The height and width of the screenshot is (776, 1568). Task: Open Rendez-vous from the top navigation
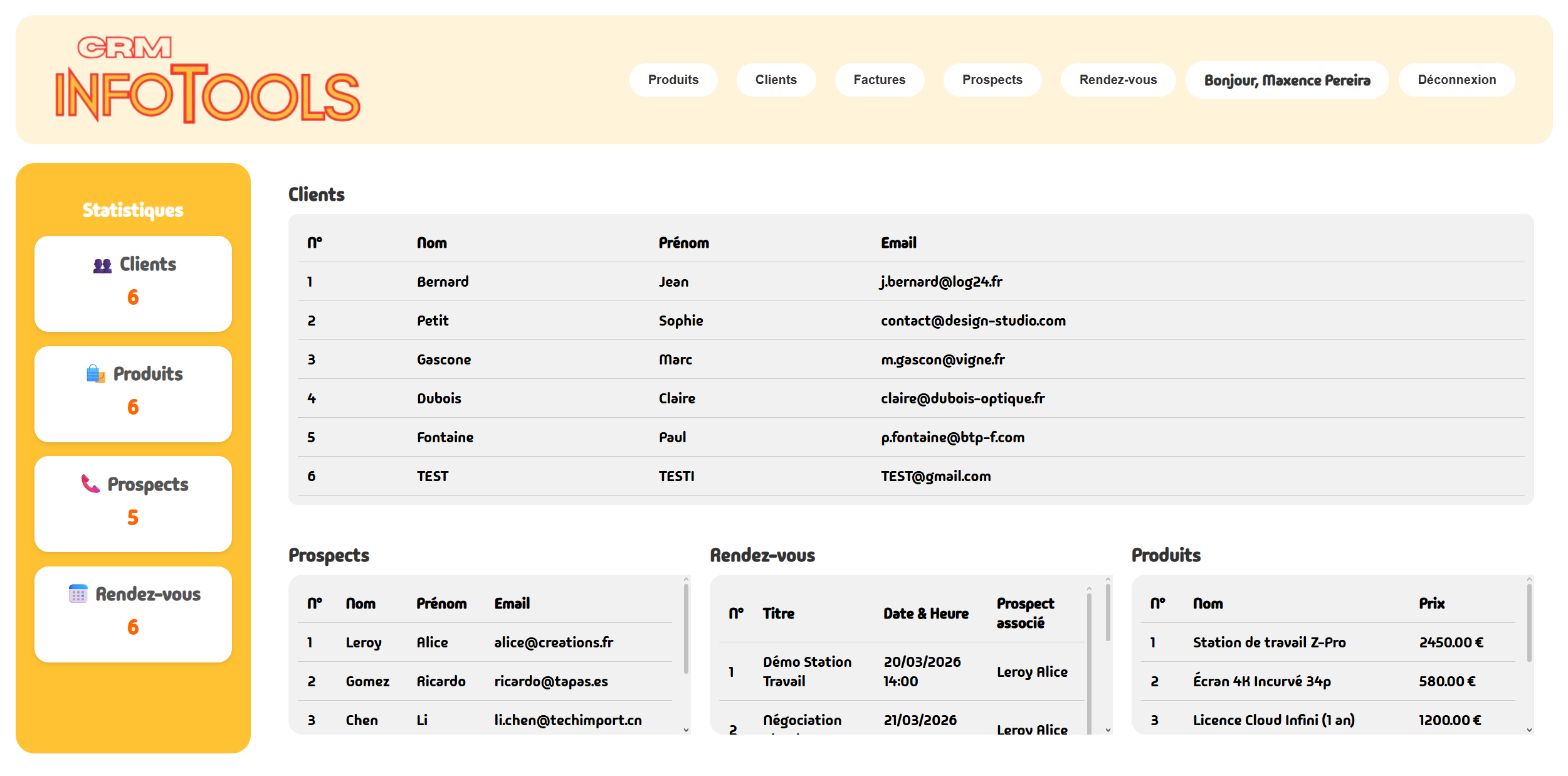(1118, 80)
